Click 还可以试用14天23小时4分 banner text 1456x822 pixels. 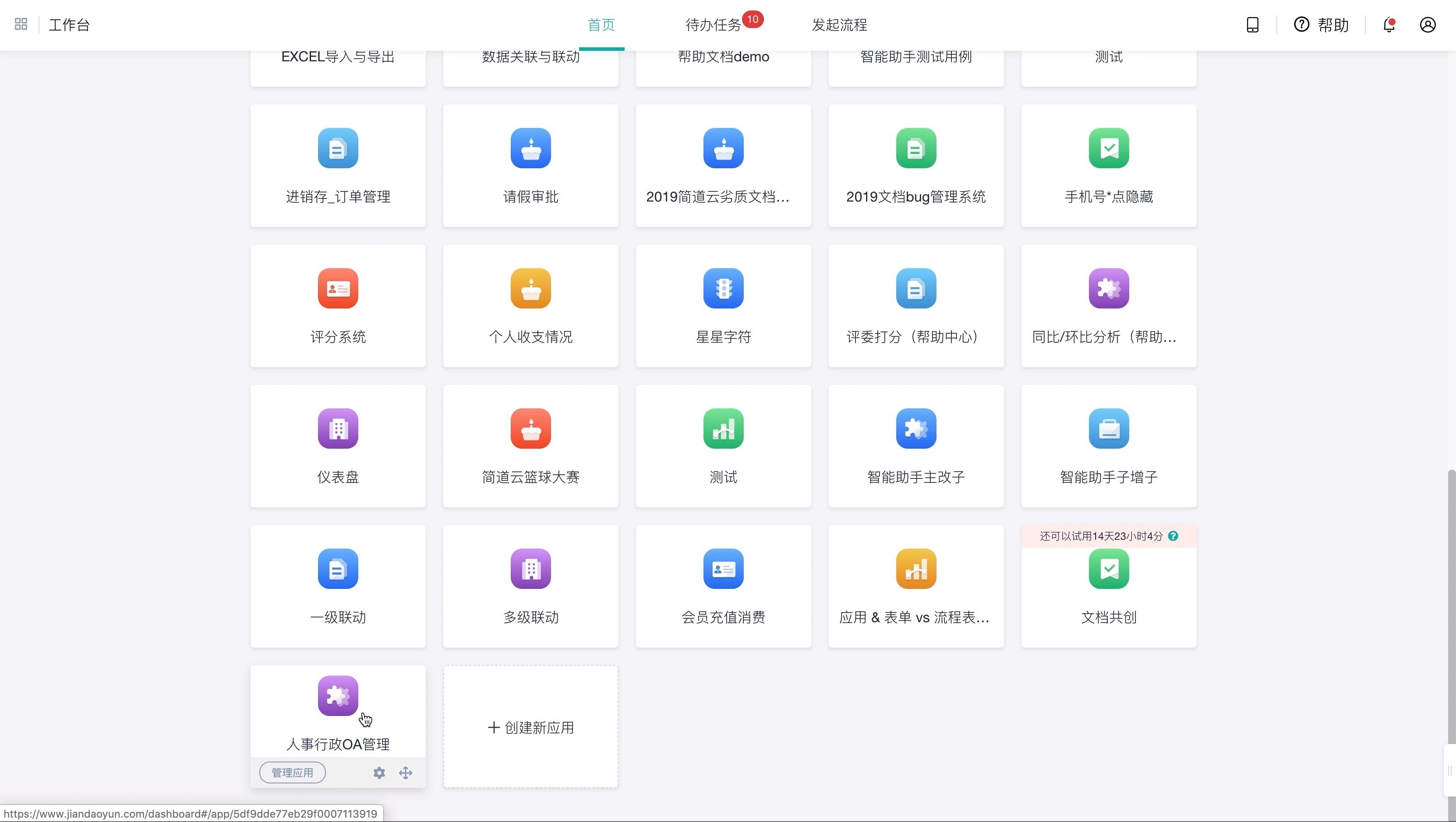coord(1101,536)
